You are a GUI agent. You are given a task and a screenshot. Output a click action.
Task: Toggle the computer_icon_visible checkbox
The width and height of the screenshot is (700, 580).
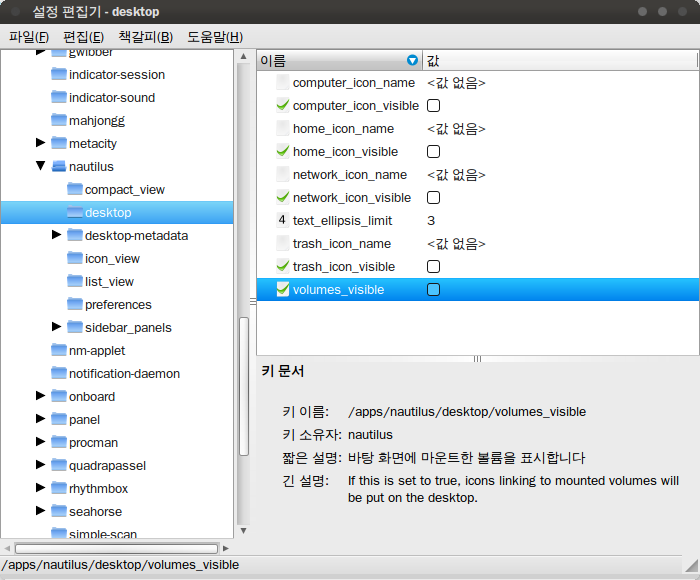click(x=433, y=106)
